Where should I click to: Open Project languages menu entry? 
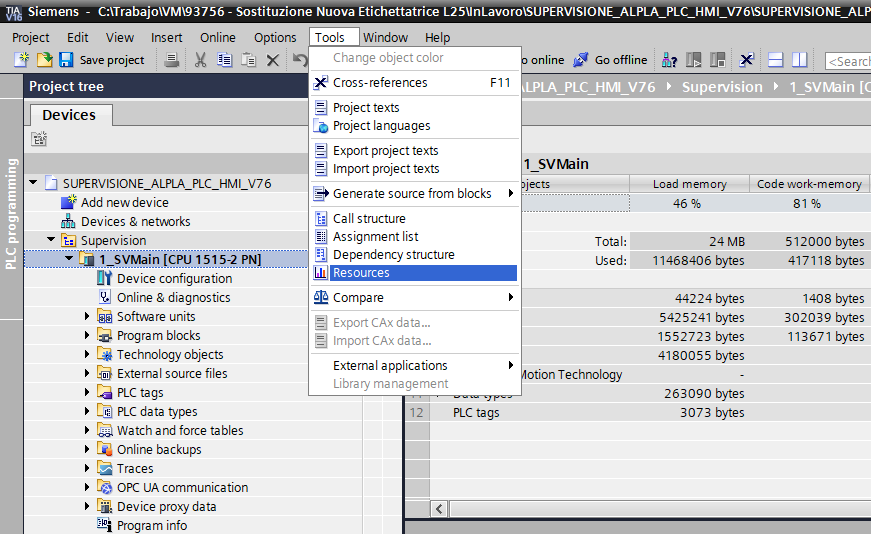414,126
